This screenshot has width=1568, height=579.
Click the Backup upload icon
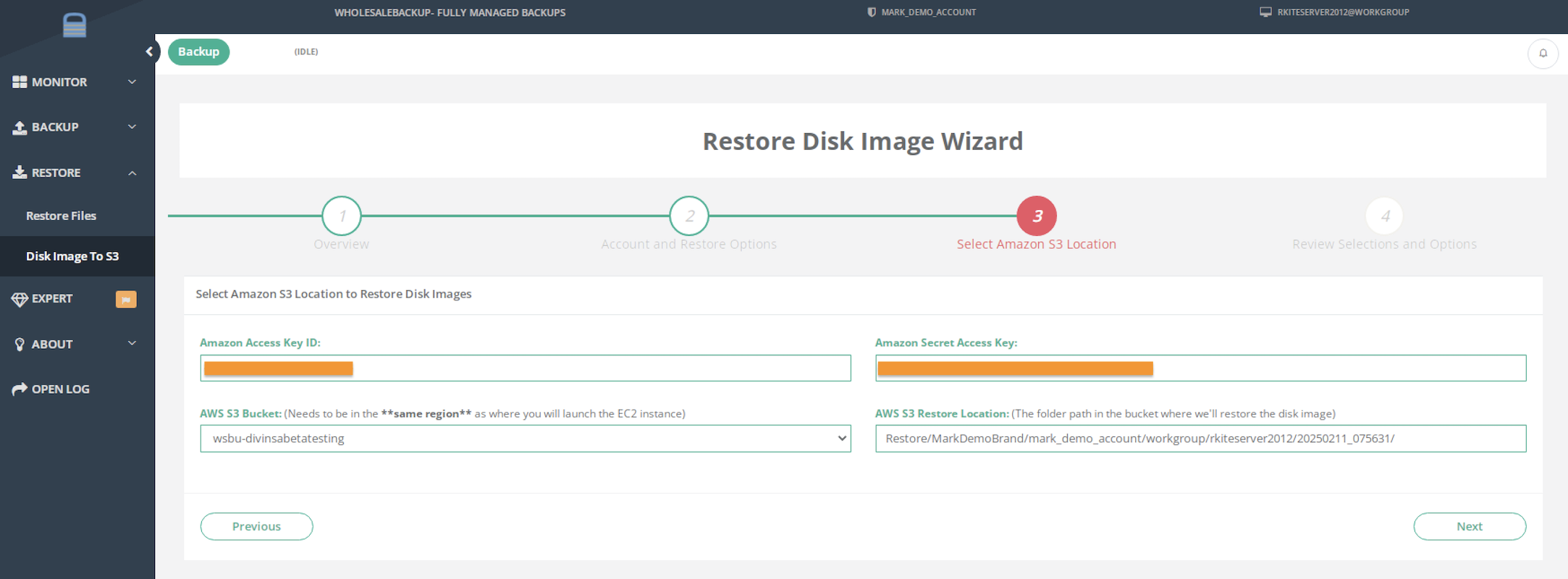(20, 127)
